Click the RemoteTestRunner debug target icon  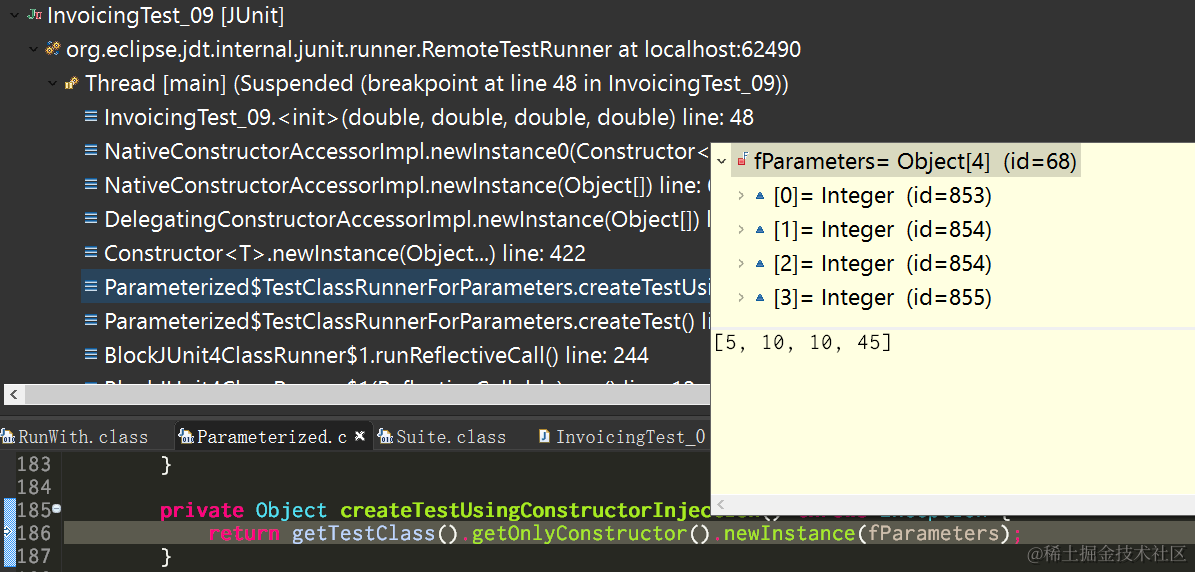pos(53,50)
